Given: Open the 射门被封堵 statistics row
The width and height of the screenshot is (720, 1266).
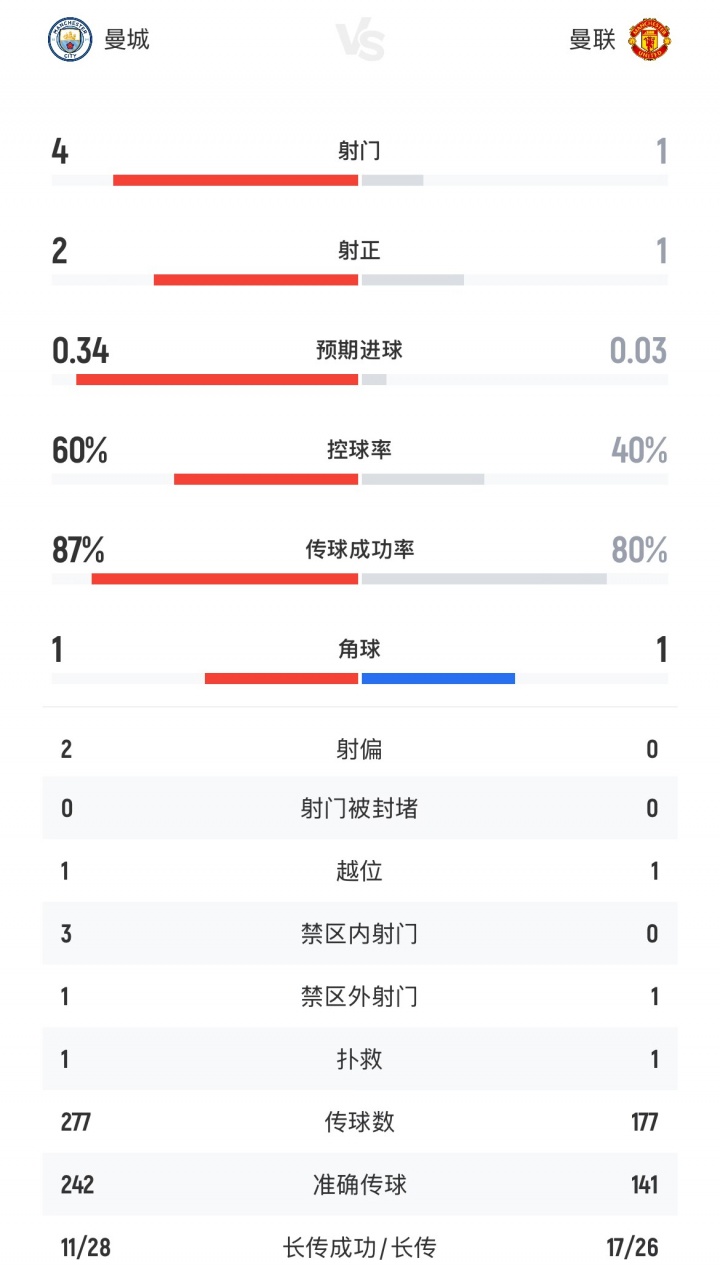Looking at the screenshot, I should click(359, 808).
